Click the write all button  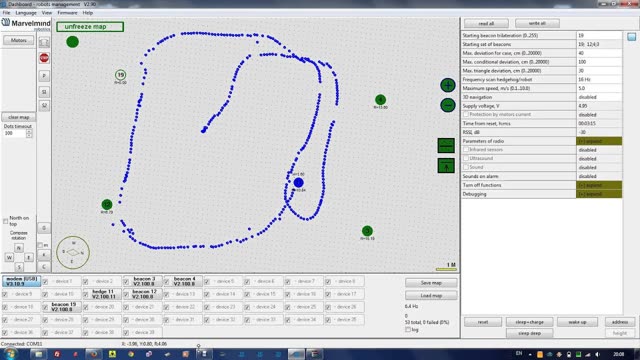(537, 23)
